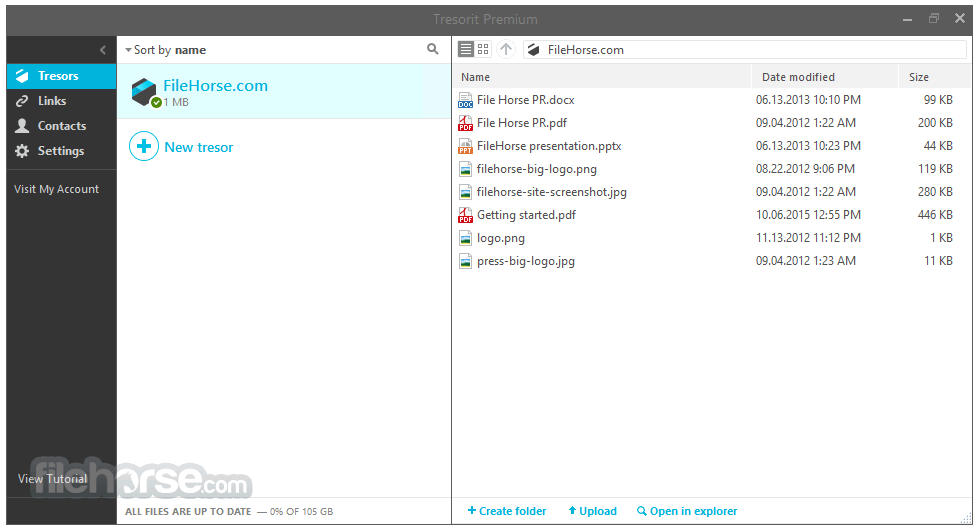Open the Sort by name dropdown
The width and height of the screenshot is (977, 529).
click(165, 50)
